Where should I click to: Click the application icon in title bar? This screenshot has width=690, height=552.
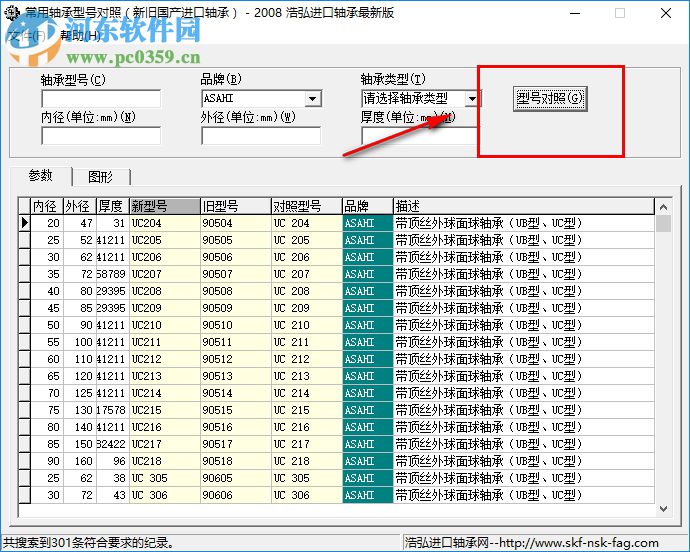point(11,12)
